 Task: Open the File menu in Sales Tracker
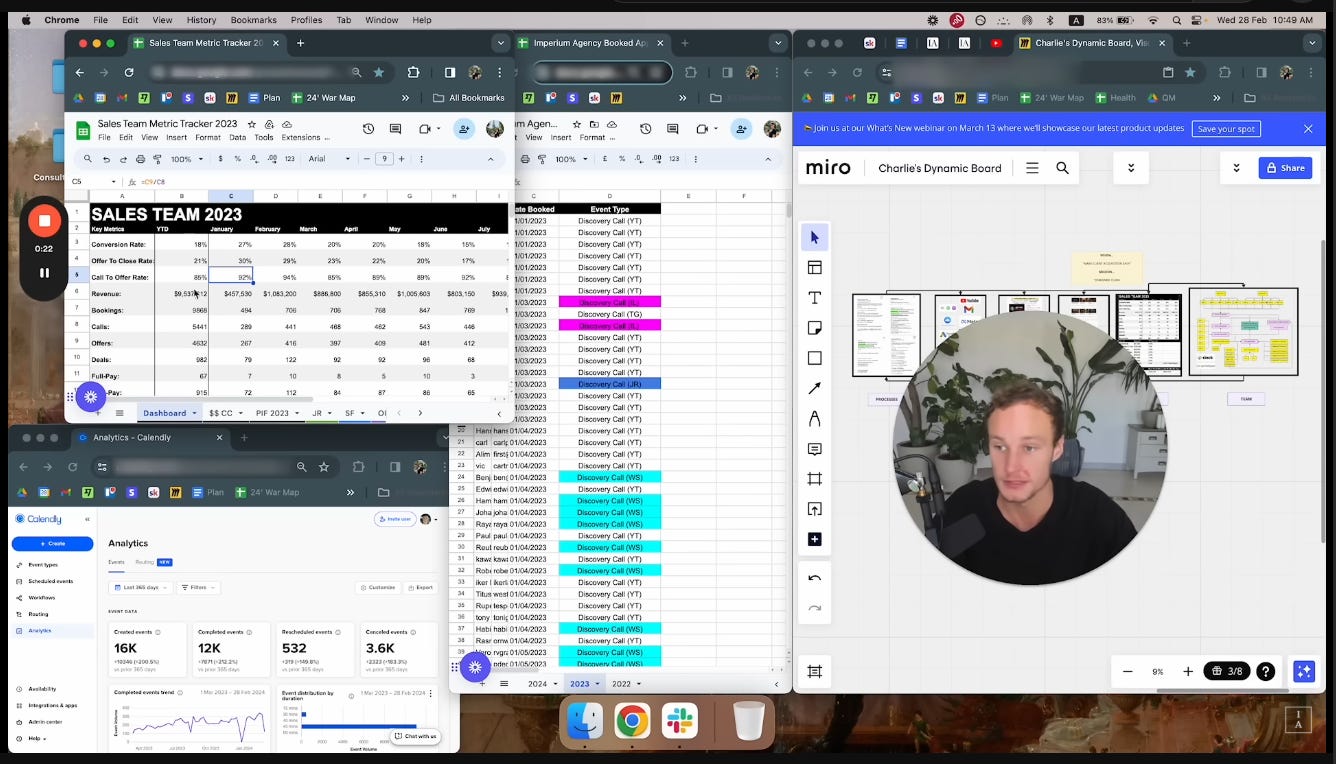[x=104, y=138]
